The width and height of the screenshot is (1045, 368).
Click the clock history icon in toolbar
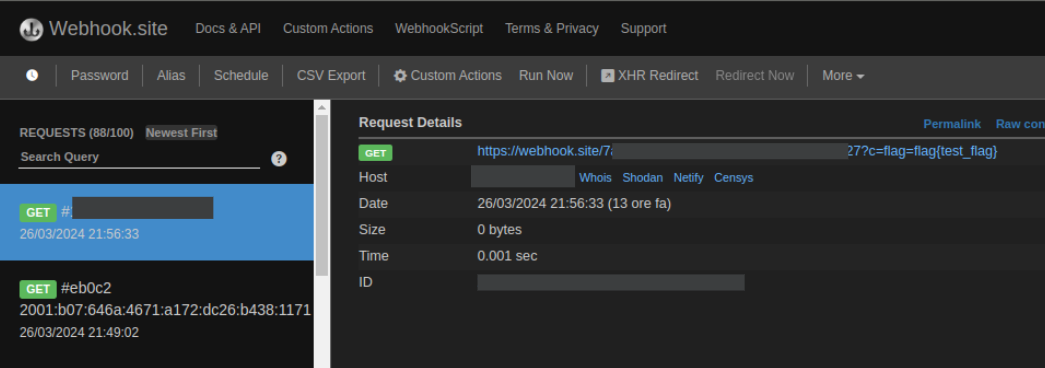click(x=32, y=75)
